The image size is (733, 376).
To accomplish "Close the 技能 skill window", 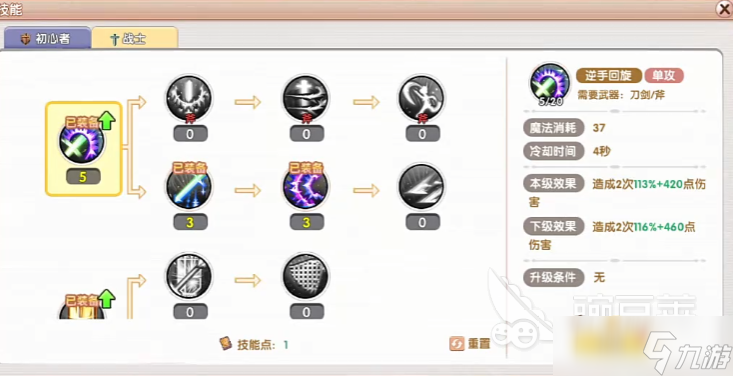I will [x=724, y=9].
